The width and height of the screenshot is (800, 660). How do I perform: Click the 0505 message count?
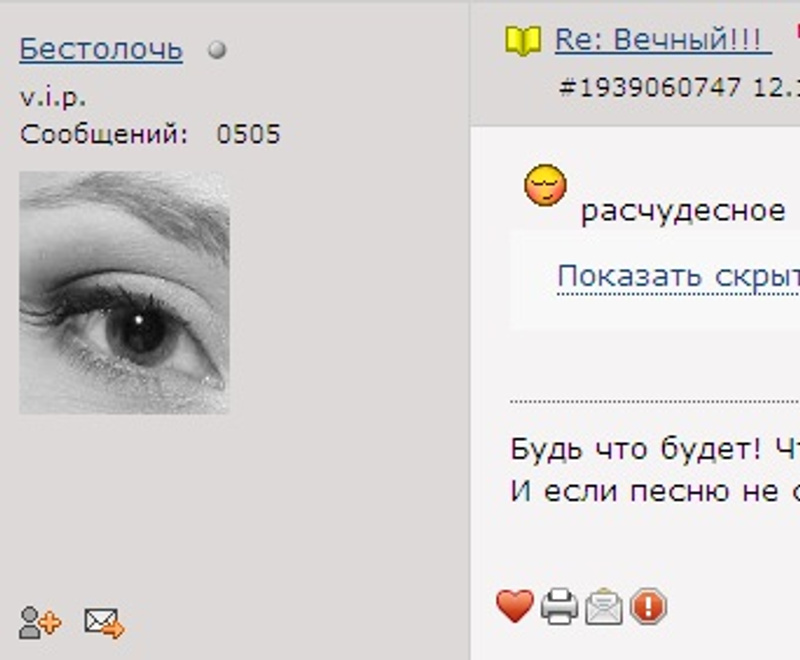[248, 134]
